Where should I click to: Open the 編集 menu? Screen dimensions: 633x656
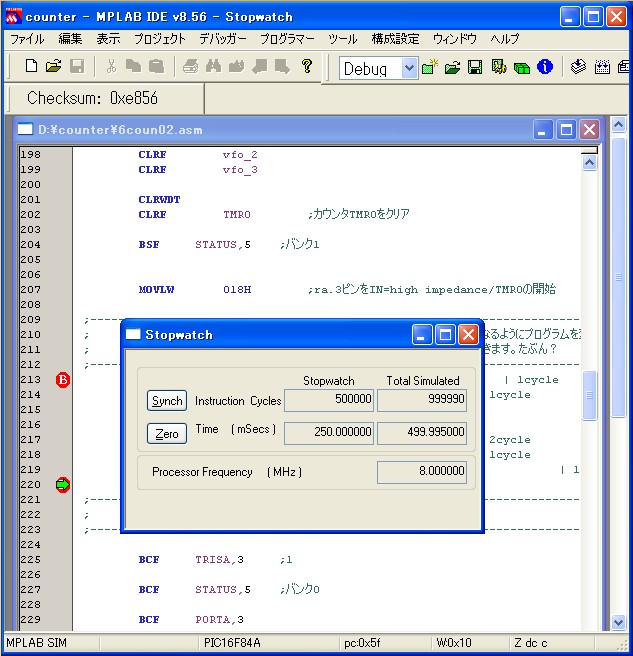[70, 39]
